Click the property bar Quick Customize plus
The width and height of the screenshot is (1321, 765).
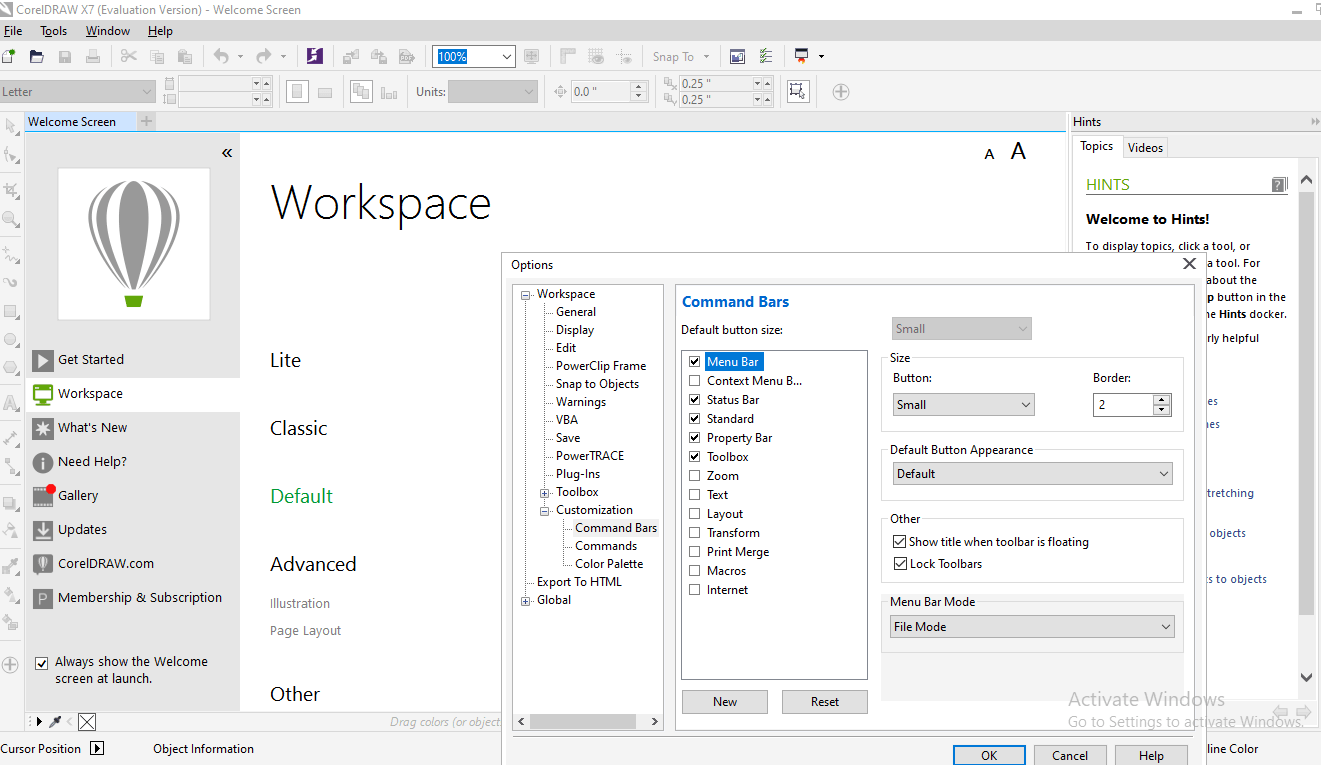pyautogui.click(x=841, y=92)
